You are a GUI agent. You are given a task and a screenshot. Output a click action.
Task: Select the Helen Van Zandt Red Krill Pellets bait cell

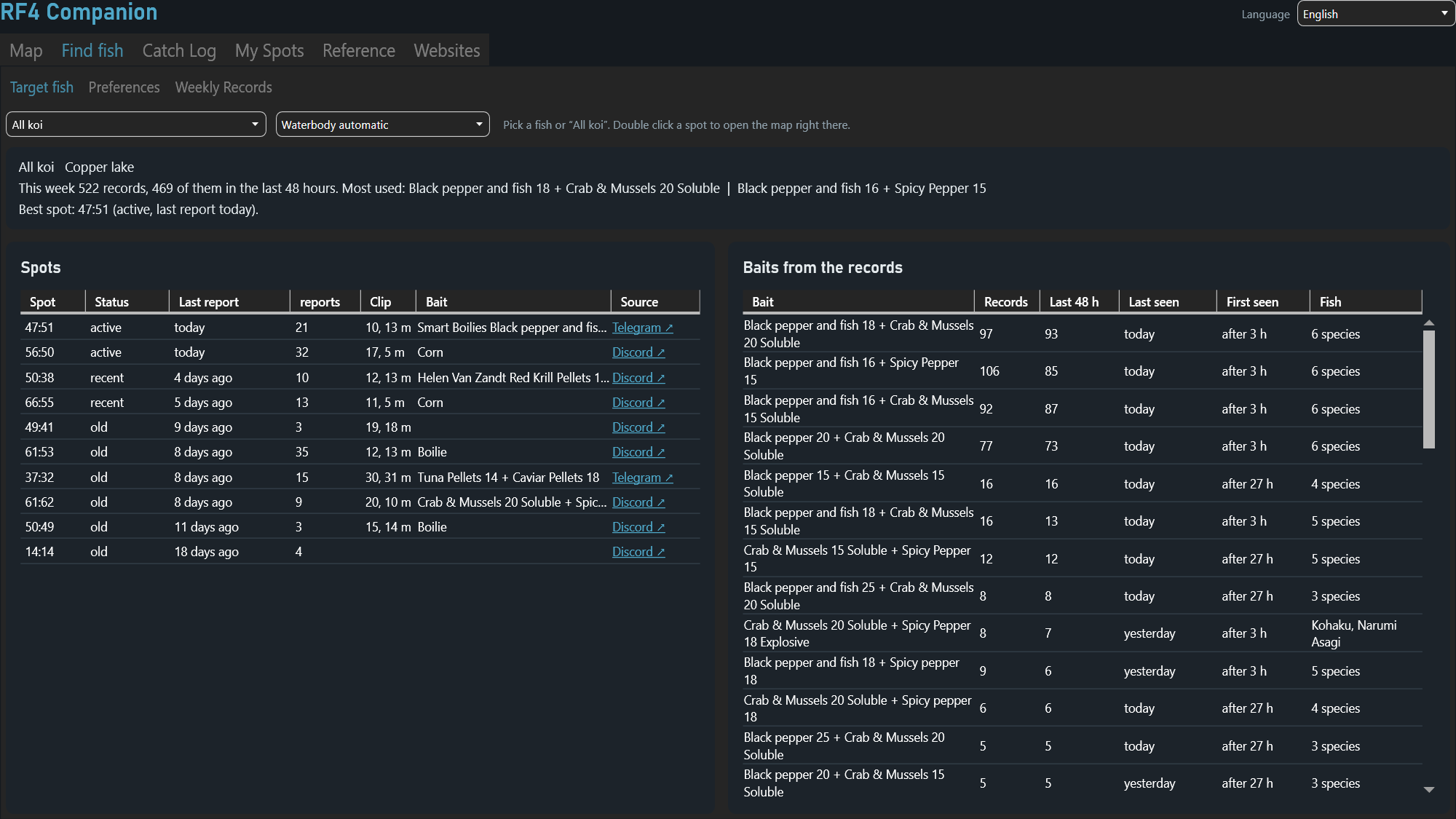click(513, 378)
